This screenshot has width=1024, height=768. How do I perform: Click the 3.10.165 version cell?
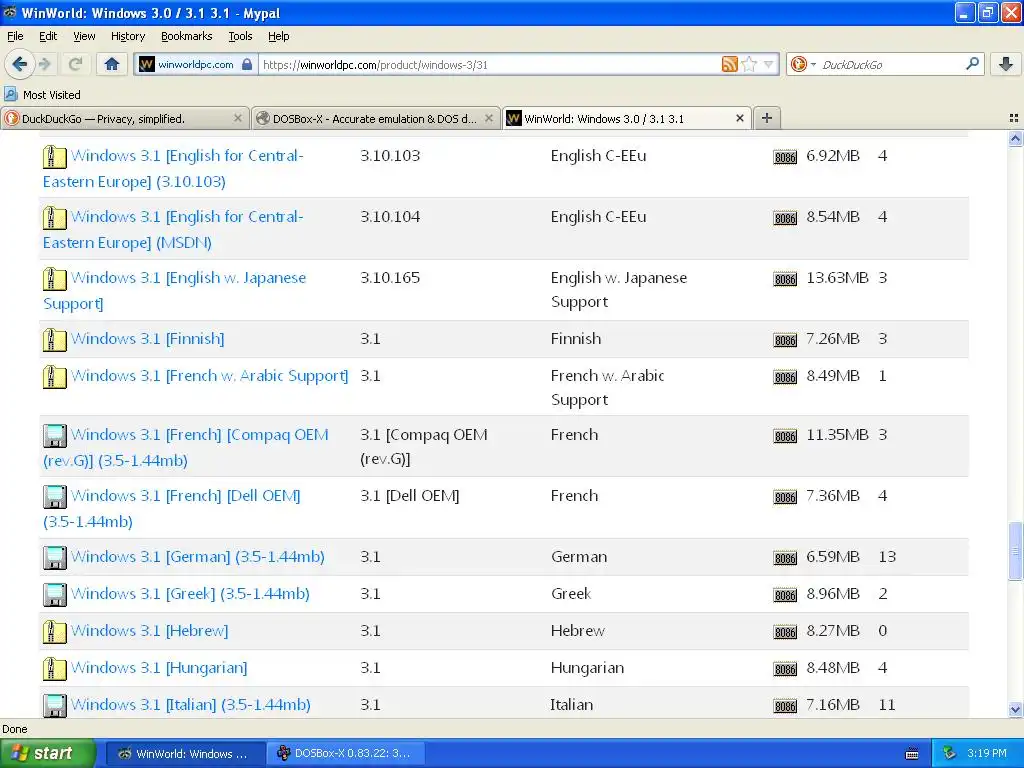point(390,278)
